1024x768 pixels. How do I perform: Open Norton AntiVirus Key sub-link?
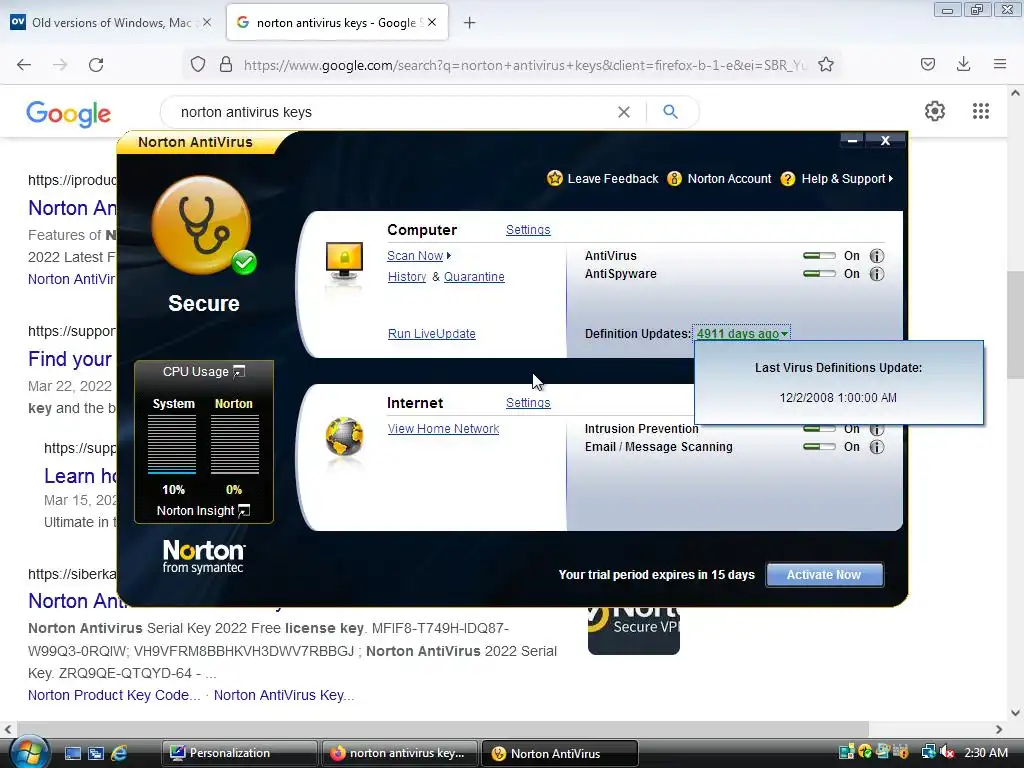click(x=284, y=695)
